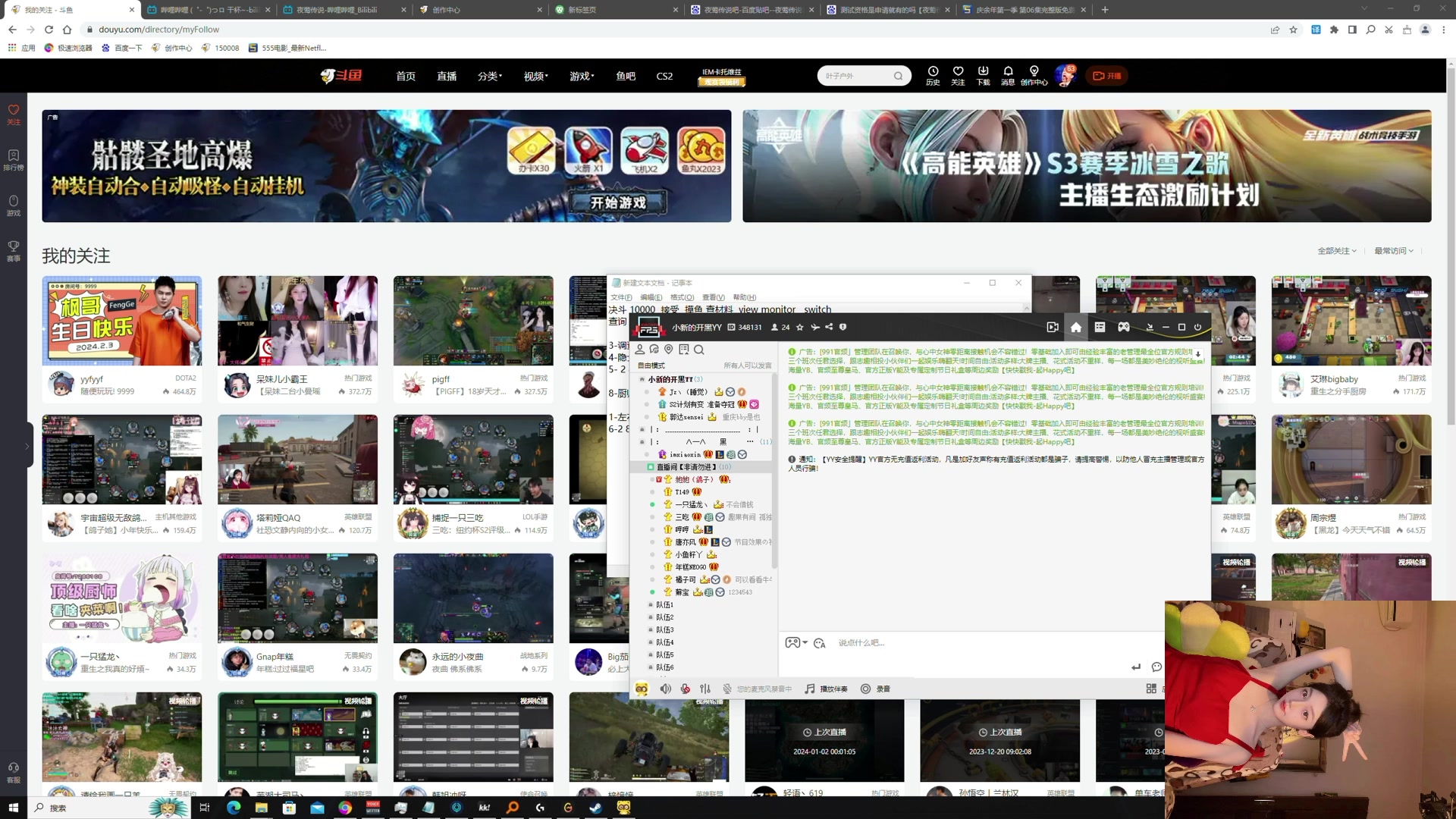Expand the 全部关注 filter dropdown

point(1336,251)
